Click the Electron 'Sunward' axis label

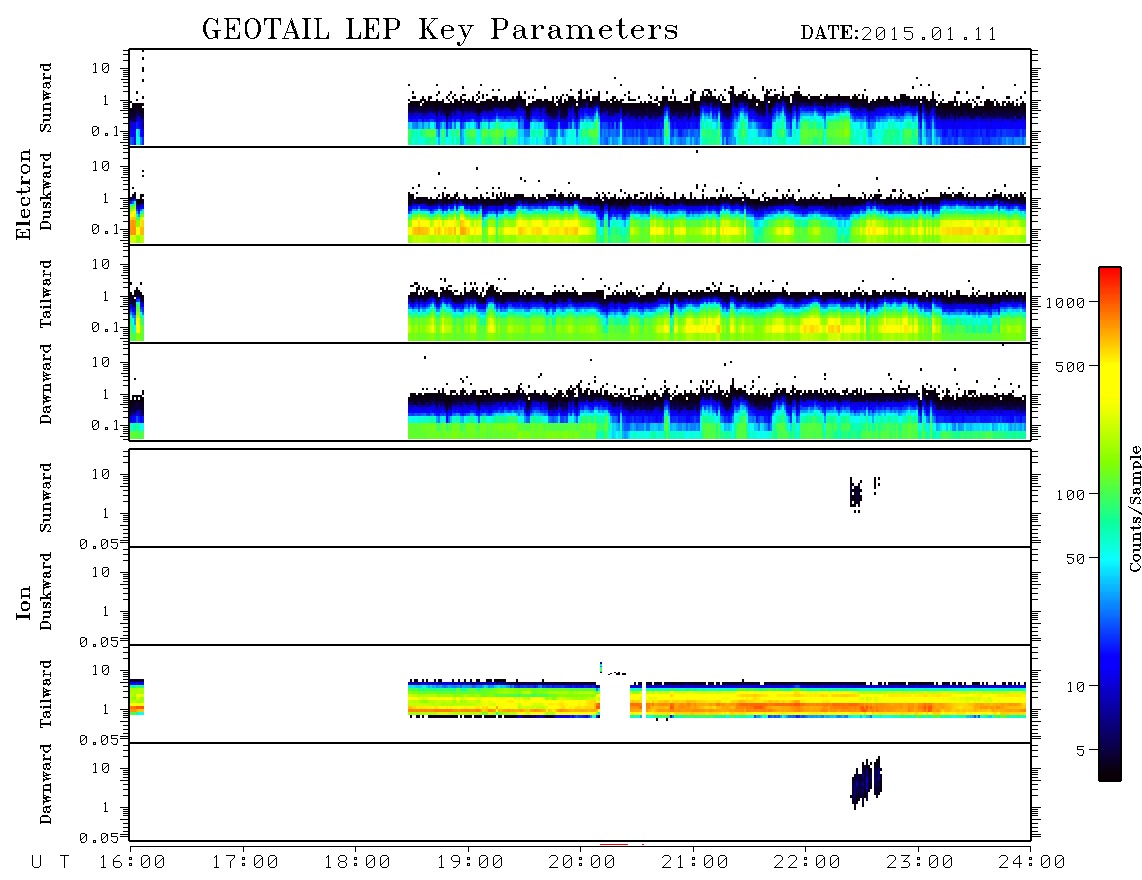click(x=46, y=98)
